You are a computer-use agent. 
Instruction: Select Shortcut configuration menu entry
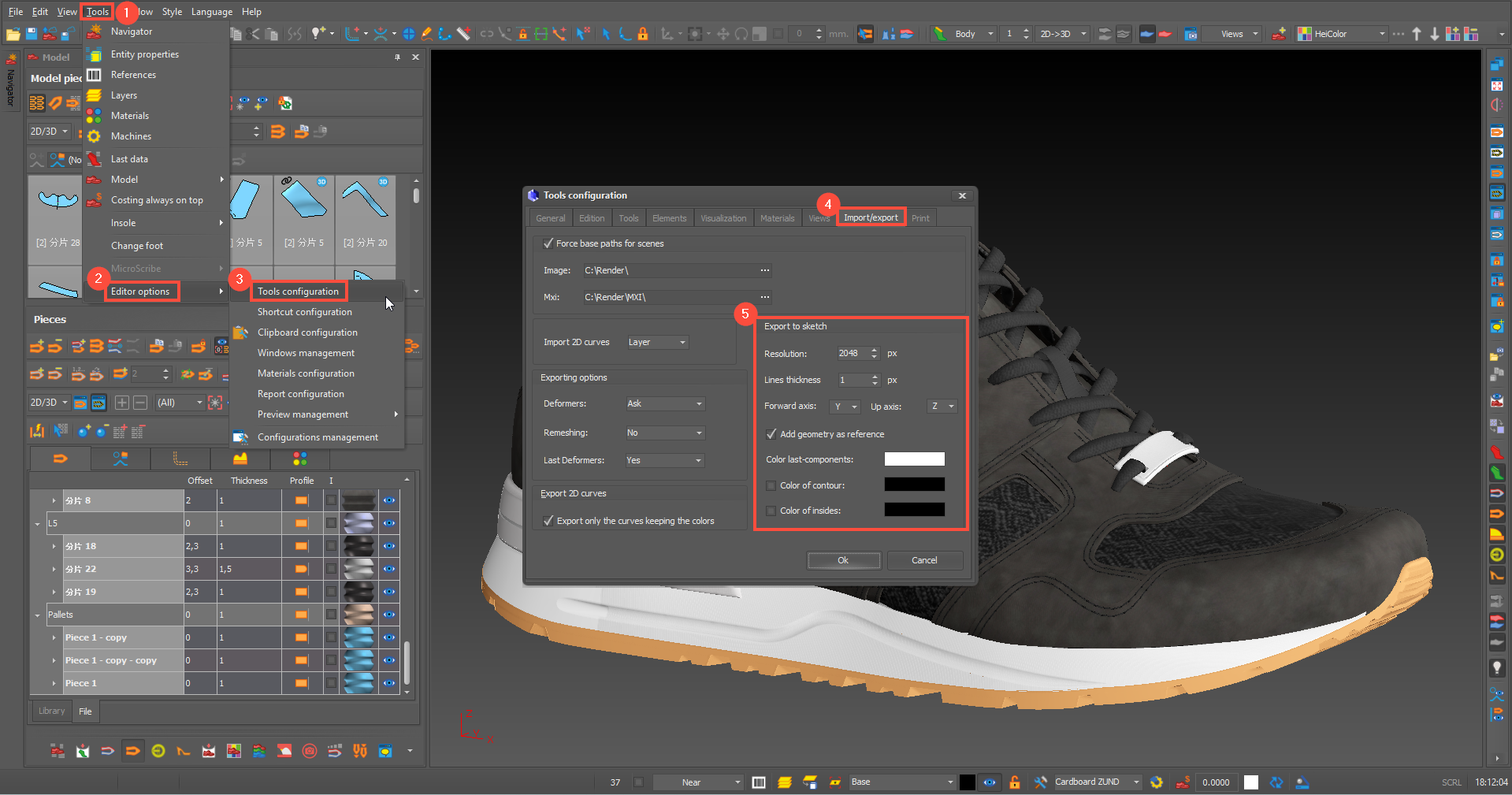tap(305, 312)
